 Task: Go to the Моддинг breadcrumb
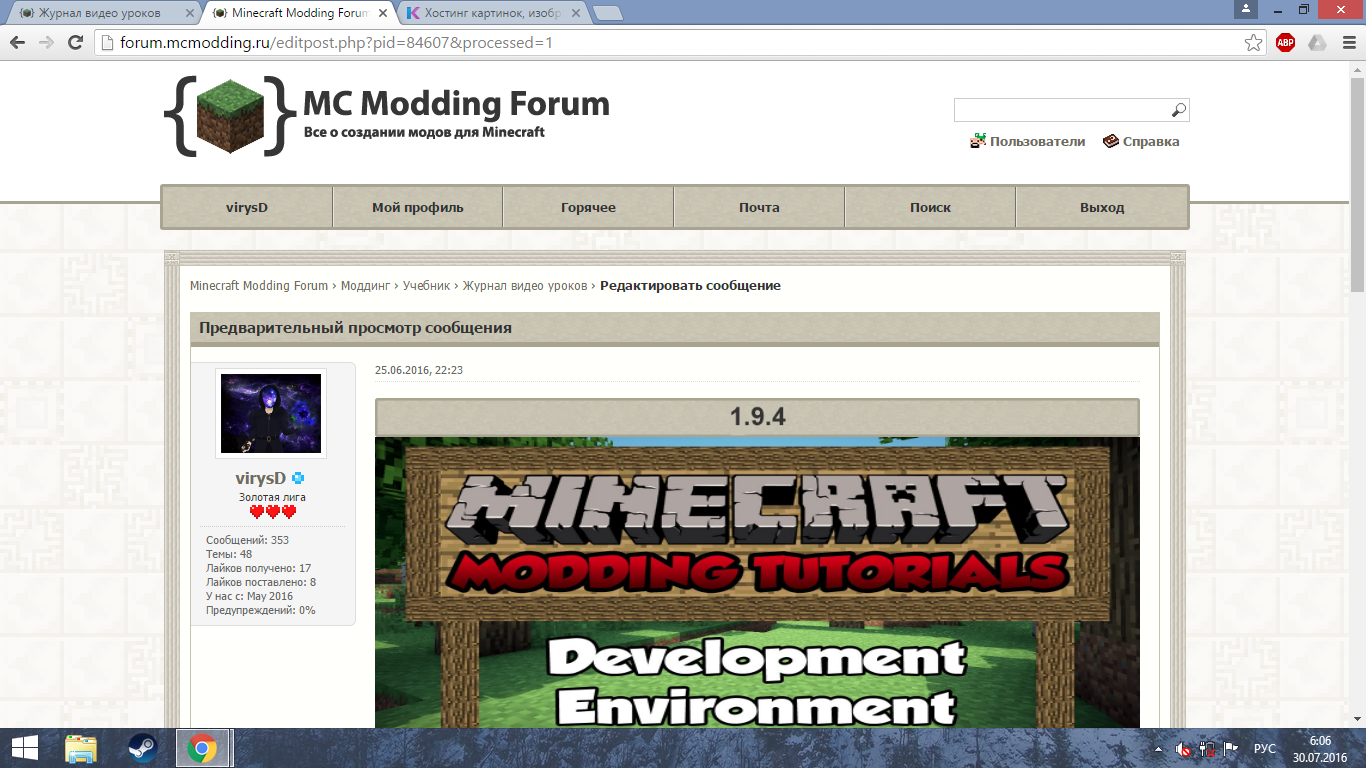pyautogui.click(x=365, y=286)
